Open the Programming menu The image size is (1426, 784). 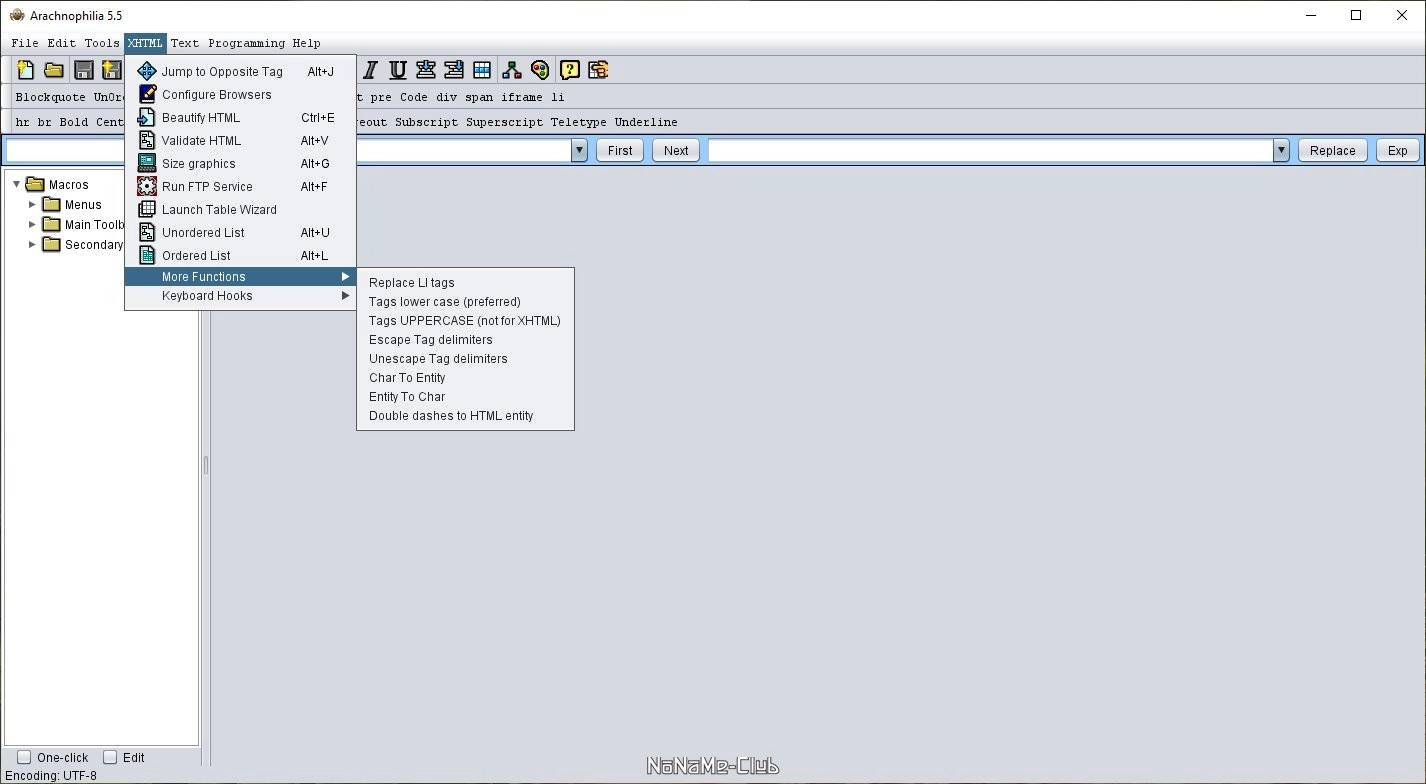click(246, 43)
